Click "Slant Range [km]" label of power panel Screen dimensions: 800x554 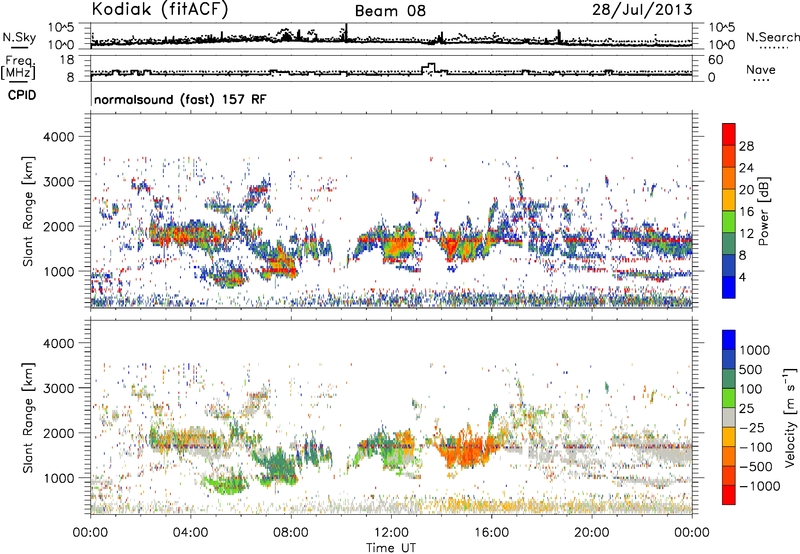tap(28, 211)
